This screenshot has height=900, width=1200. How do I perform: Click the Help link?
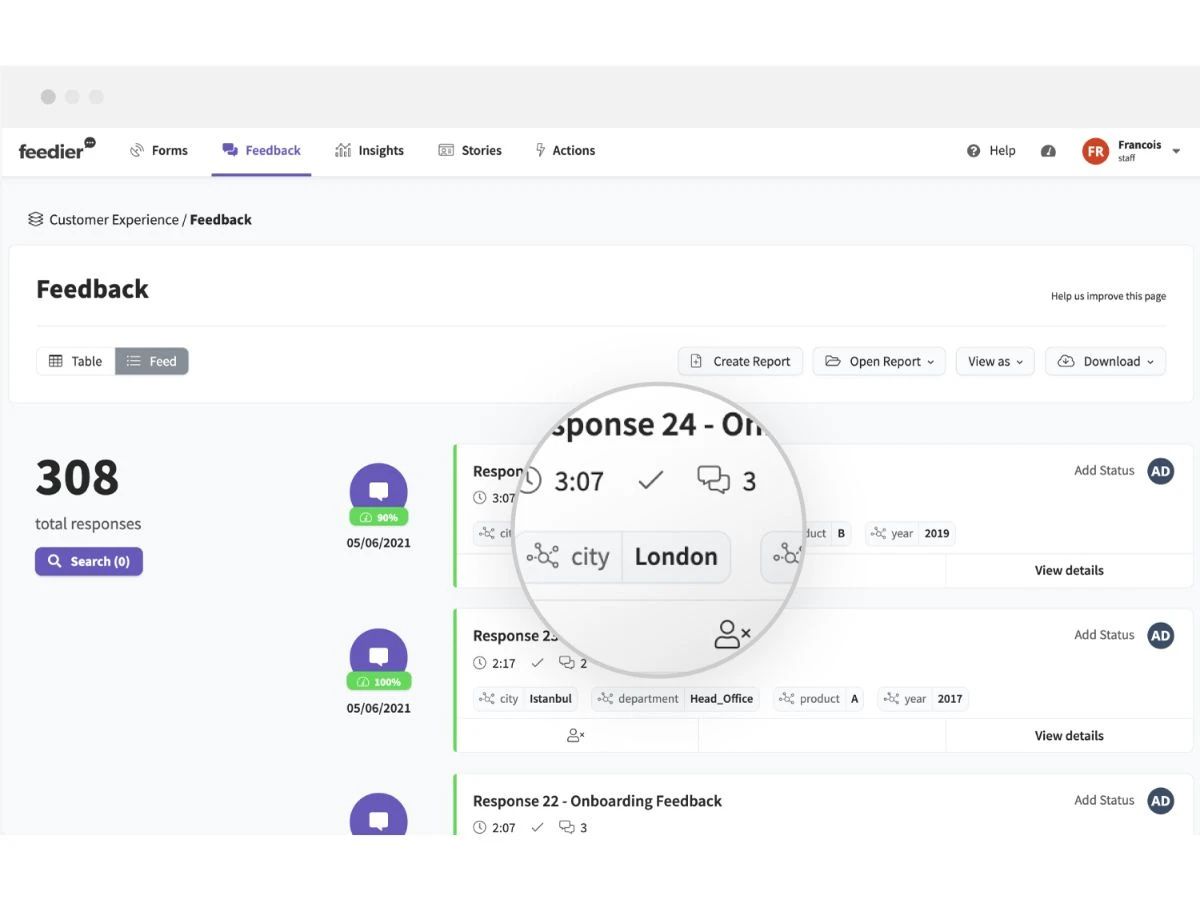tap(991, 150)
